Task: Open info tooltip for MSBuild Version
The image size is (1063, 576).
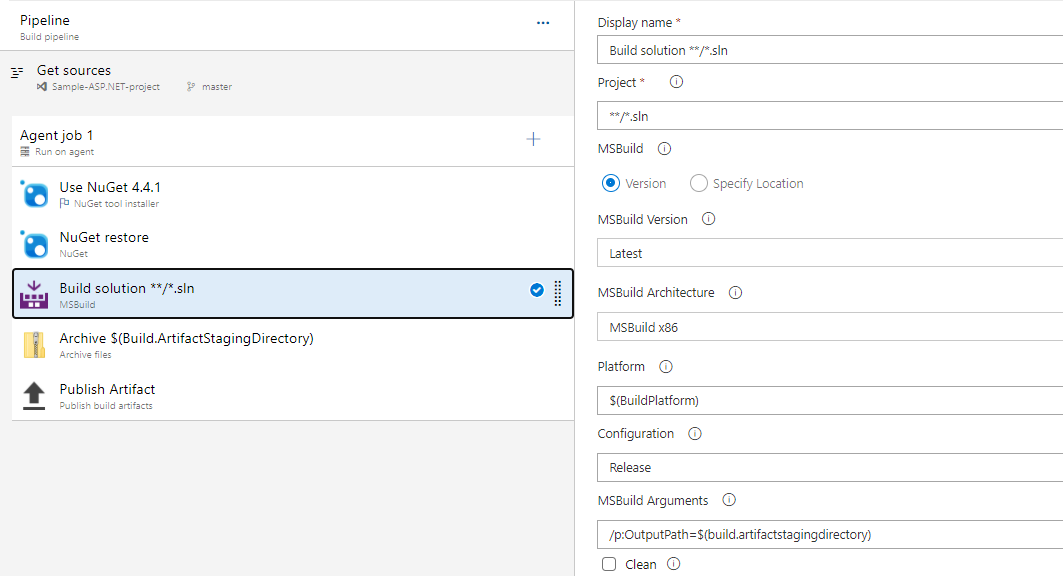Action: point(709,219)
